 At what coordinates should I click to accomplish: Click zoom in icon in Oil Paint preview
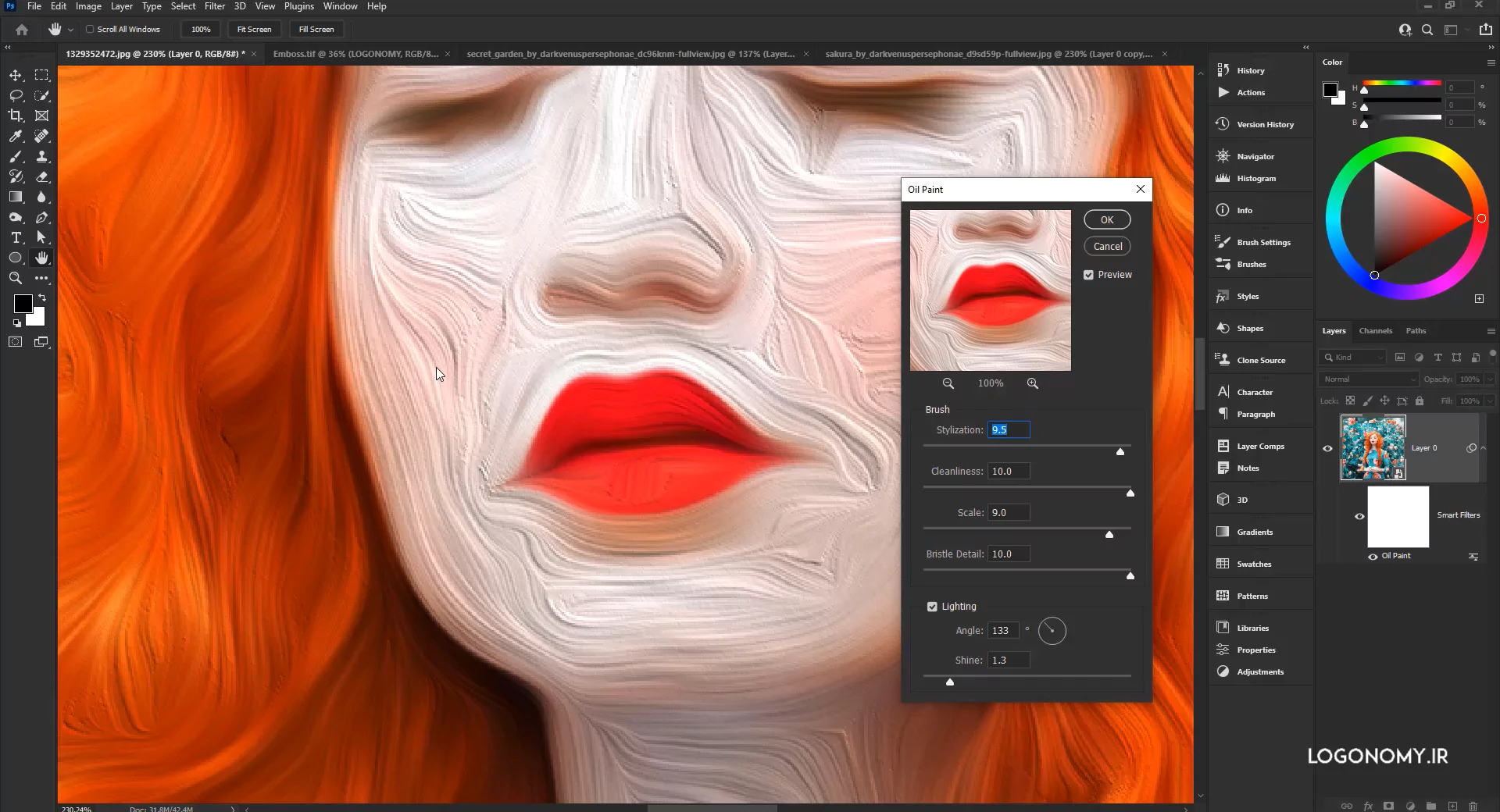click(x=1033, y=383)
